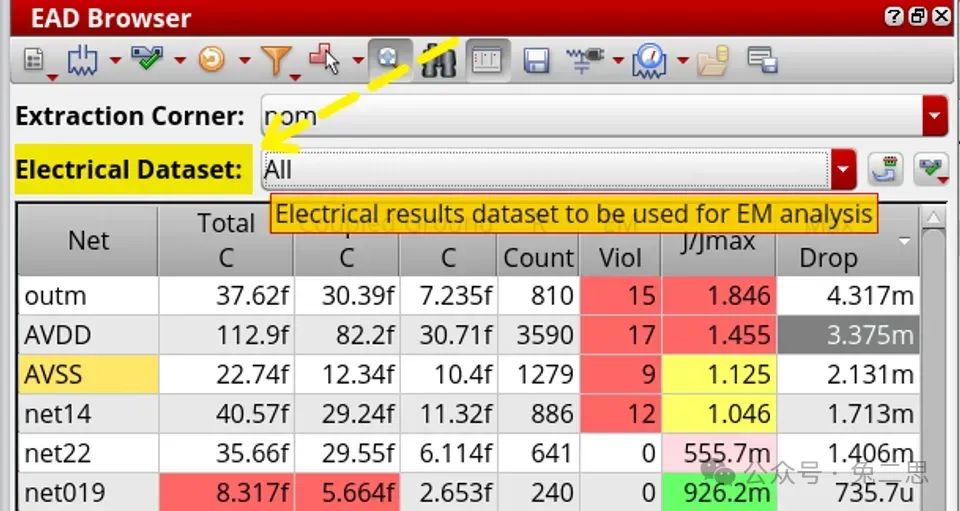Expand the Electrical Dataset dropdown arrow
960x511 pixels.
[844, 170]
